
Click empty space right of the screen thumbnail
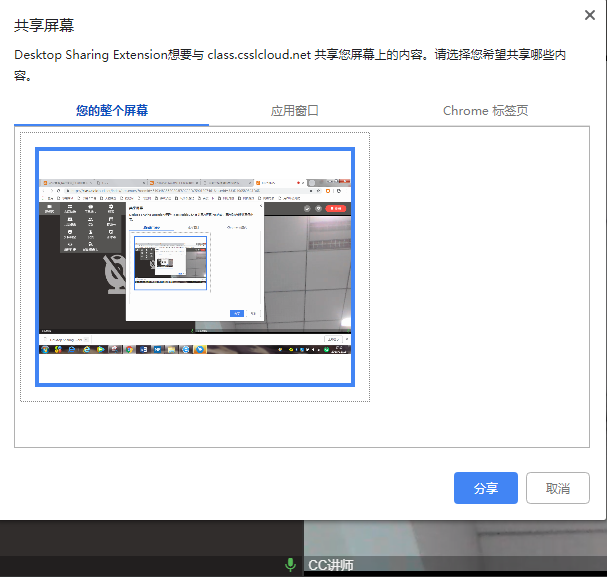[480, 280]
